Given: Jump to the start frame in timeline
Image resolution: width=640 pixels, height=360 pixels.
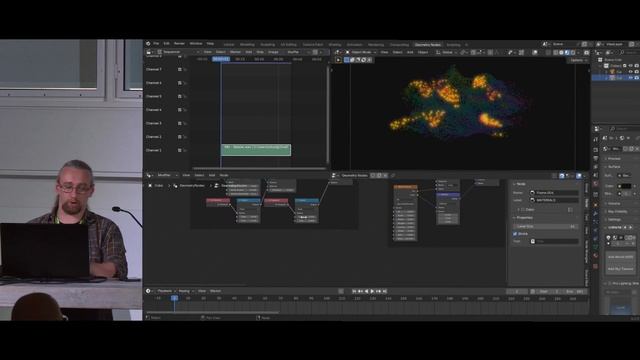Looking at the screenshot, I should (x=354, y=291).
